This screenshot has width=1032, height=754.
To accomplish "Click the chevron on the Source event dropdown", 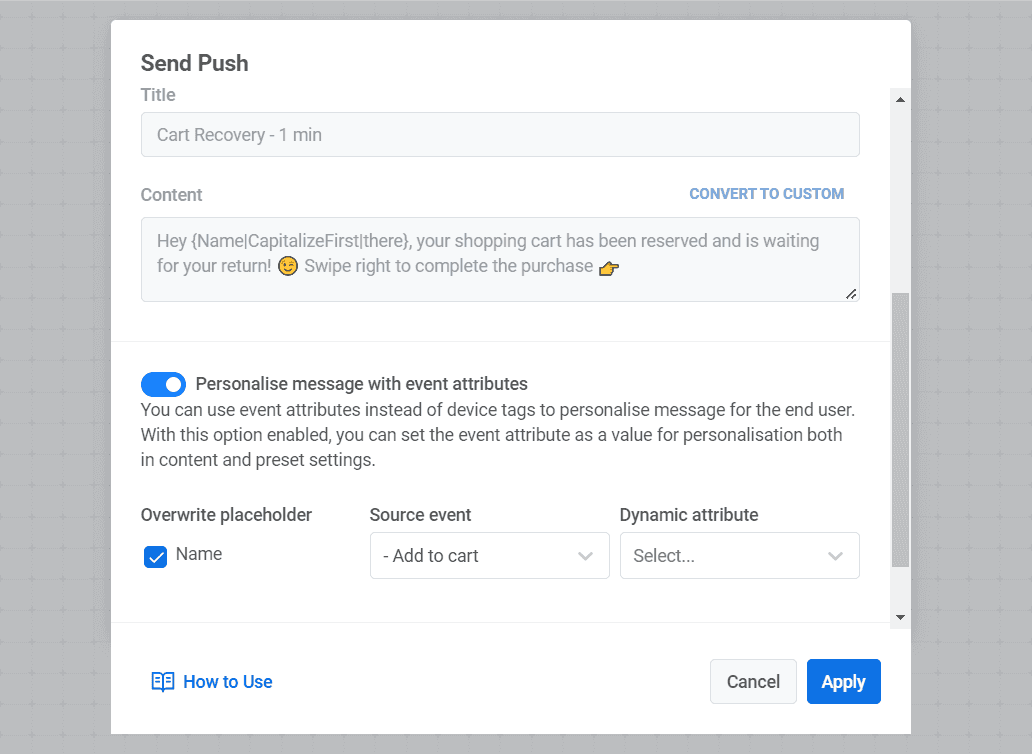I will [x=586, y=555].
